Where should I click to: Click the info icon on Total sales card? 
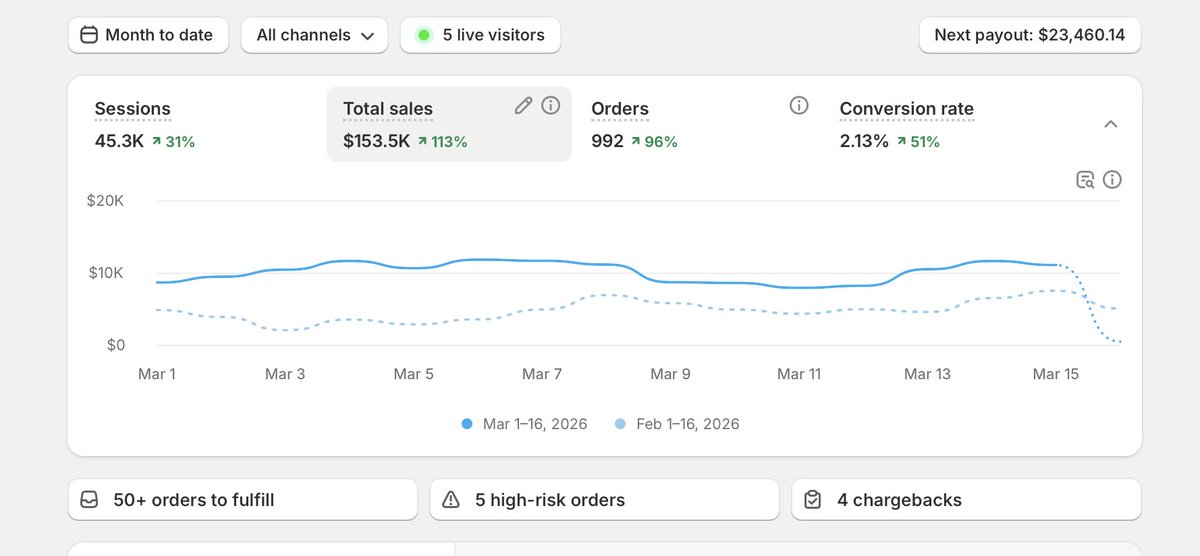click(x=551, y=105)
